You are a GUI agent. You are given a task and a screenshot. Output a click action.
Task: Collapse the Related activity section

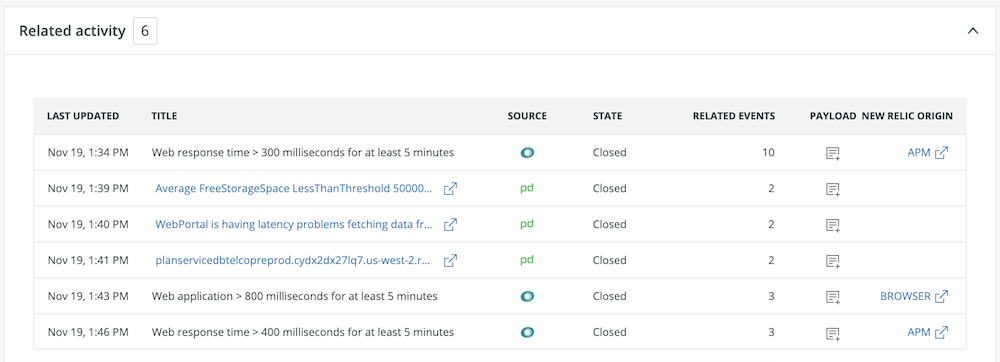click(x=973, y=31)
